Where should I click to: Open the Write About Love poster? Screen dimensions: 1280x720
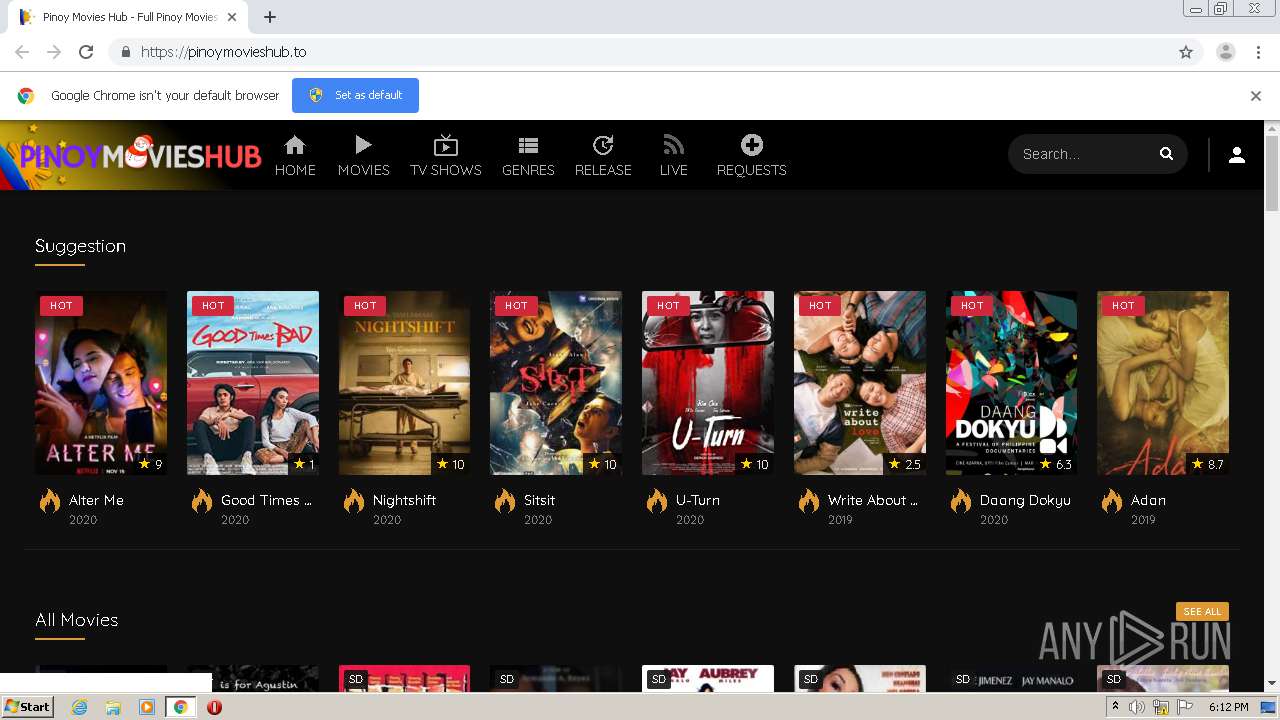click(860, 383)
